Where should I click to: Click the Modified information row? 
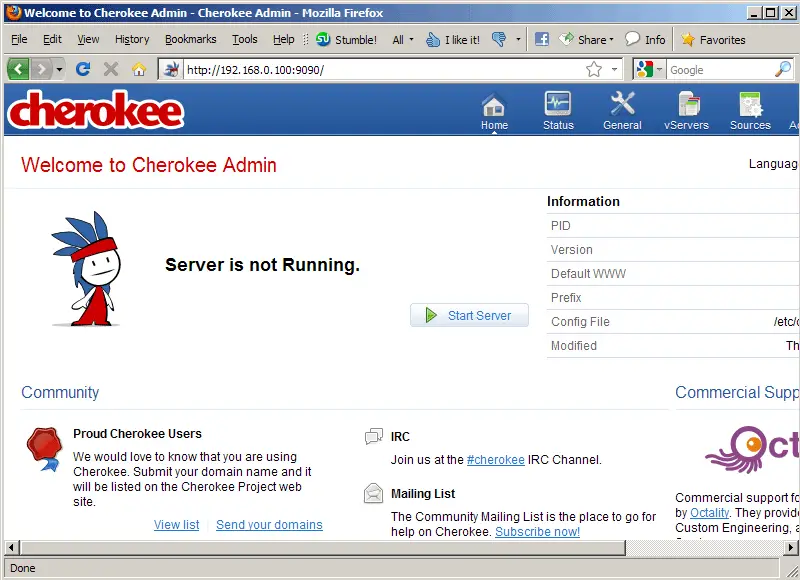tap(673, 345)
